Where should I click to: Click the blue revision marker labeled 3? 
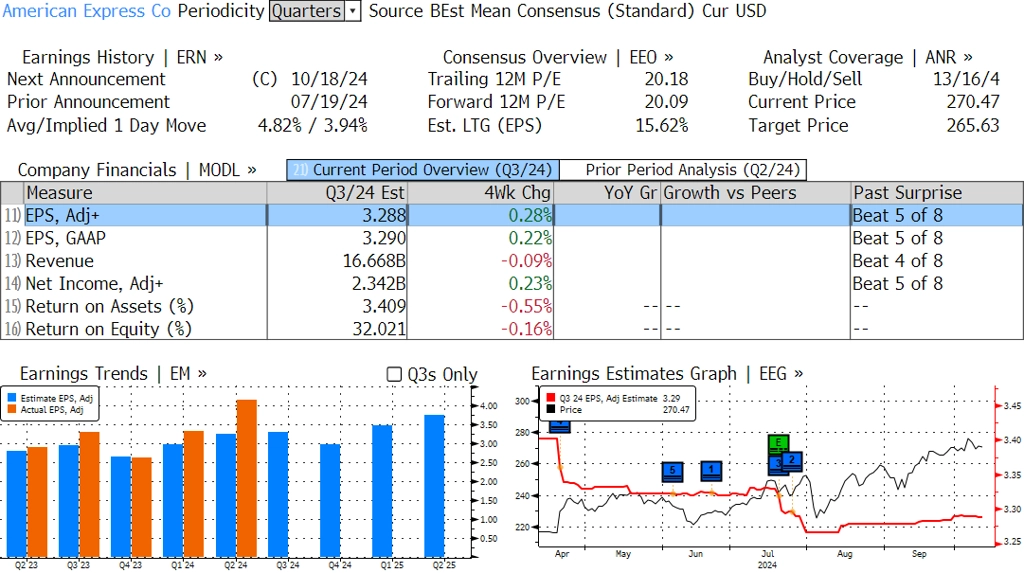[x=775, y=465]
